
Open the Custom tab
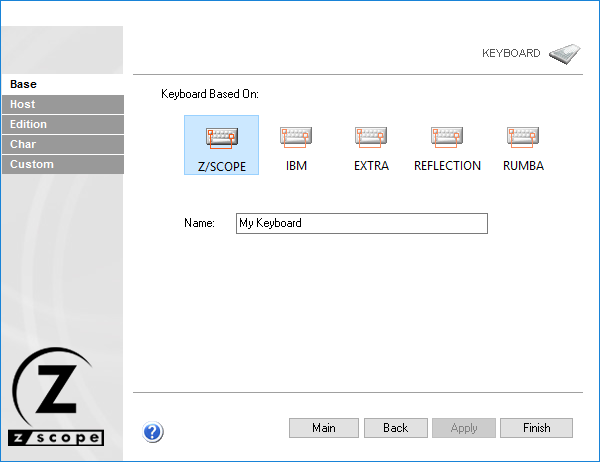pyautogui.click(x=63, y=164)
